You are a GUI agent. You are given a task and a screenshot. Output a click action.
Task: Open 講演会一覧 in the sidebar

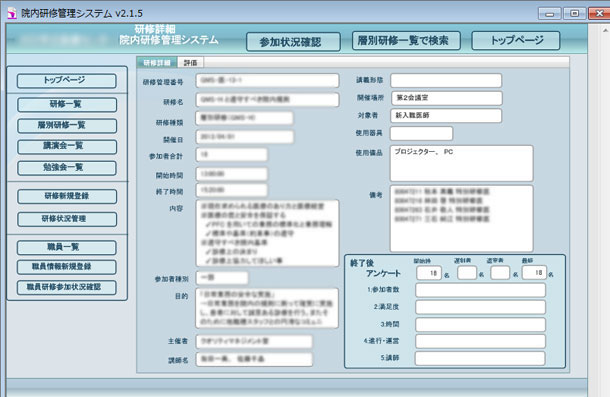click(x=67, y=147)
